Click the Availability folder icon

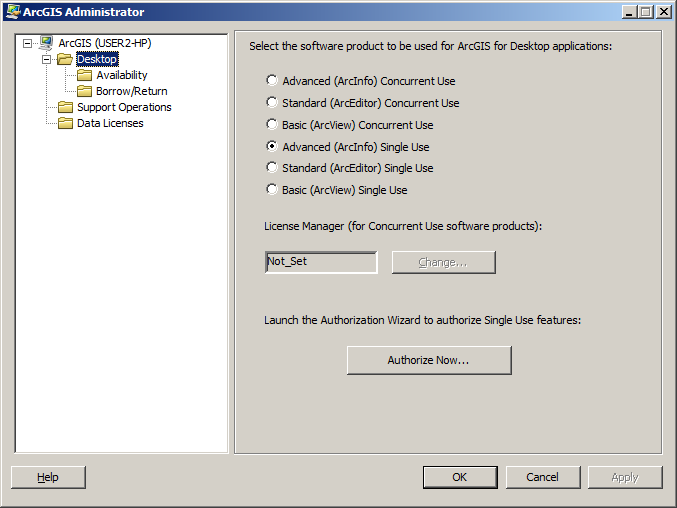click(x=84, y=76)
